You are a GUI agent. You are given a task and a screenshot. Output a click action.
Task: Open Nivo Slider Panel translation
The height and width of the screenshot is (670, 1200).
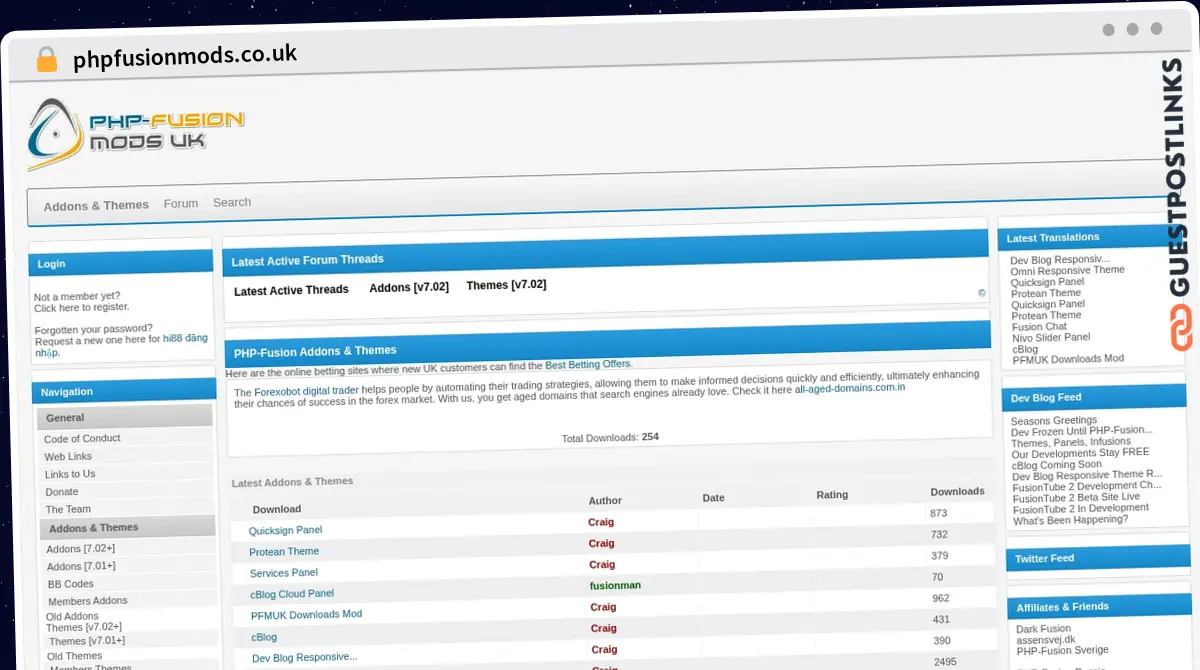tap(1051, 337)
